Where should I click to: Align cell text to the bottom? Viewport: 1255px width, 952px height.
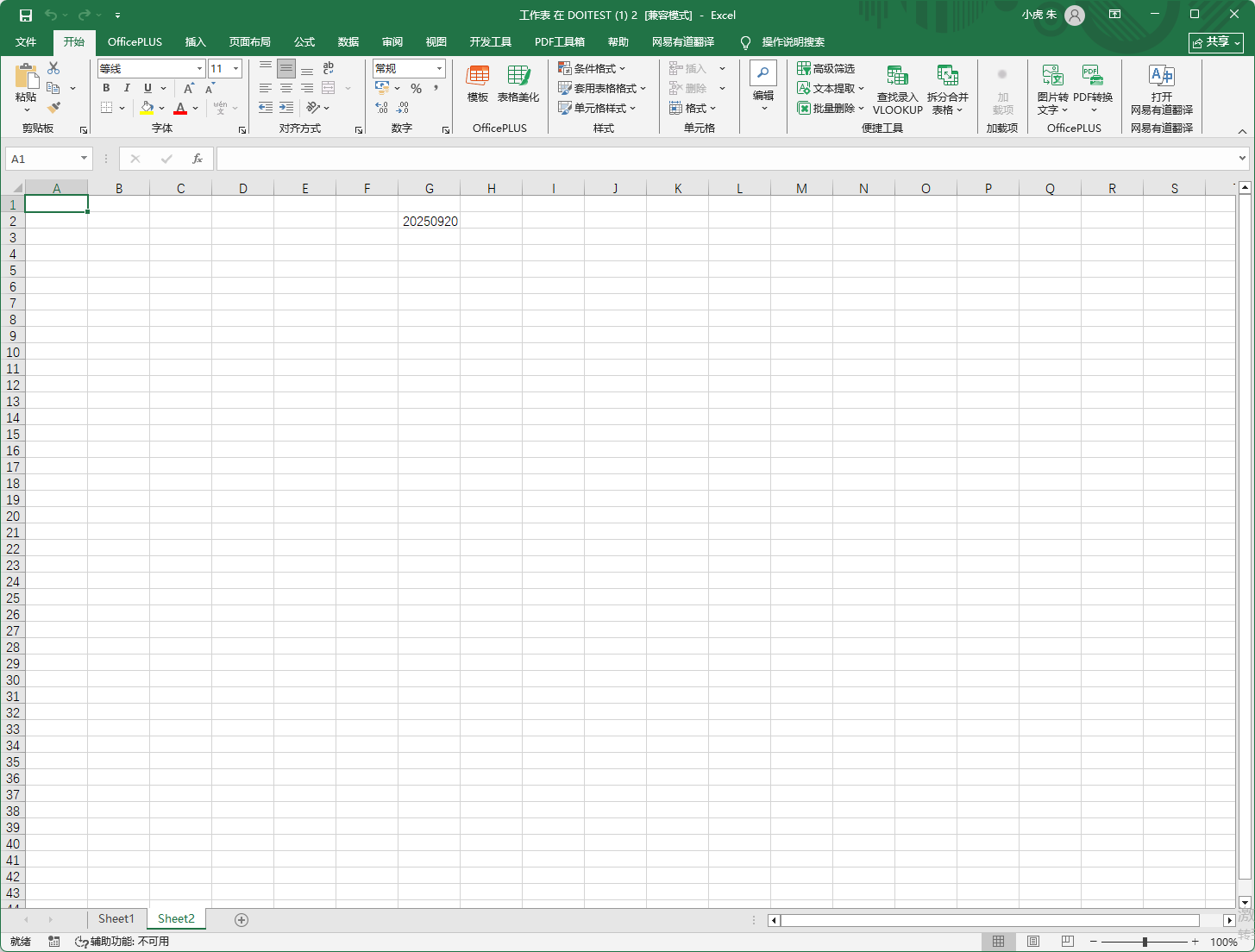[307, 68]
